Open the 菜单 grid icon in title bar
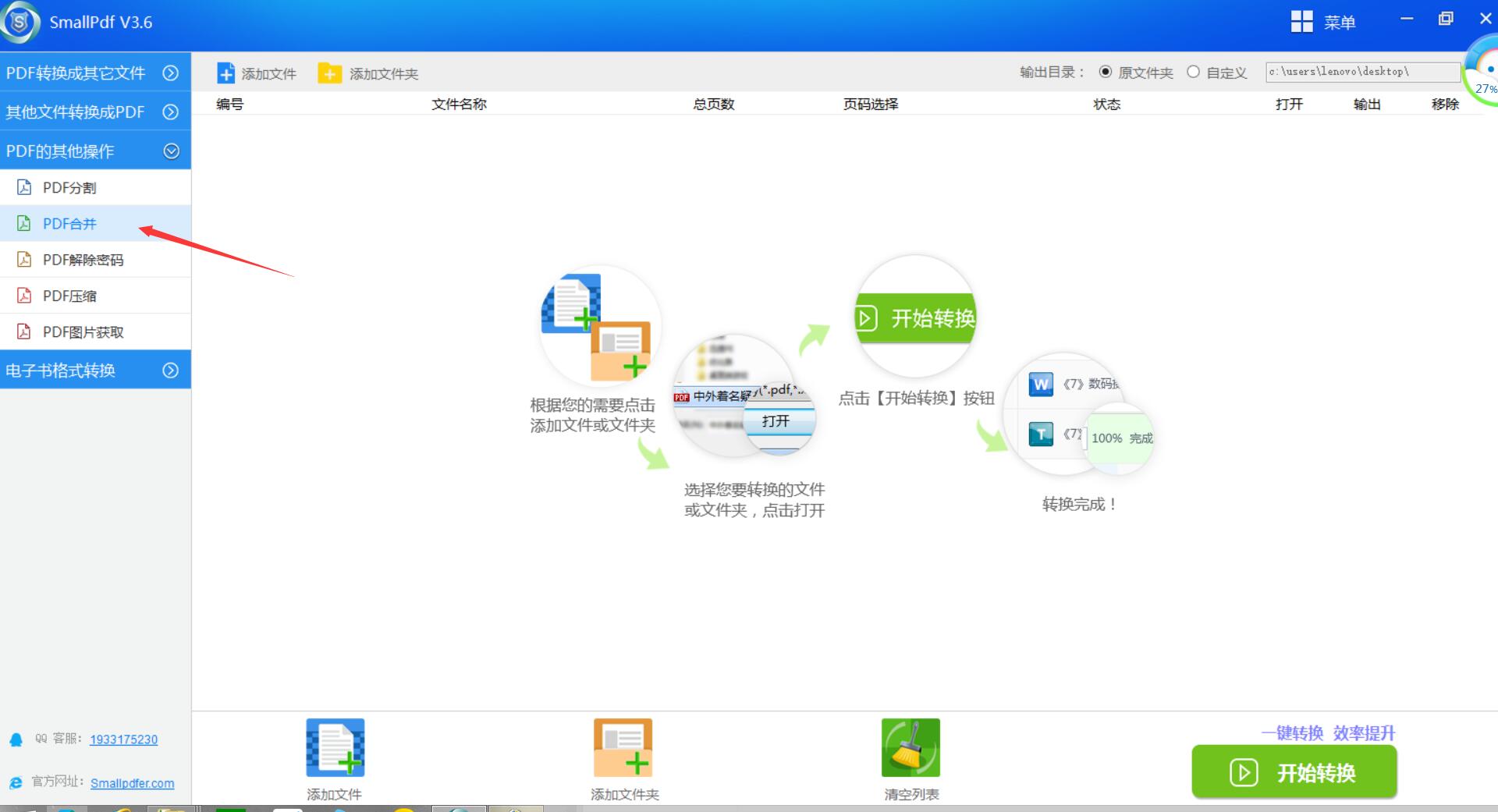 tap(1301, 22)
